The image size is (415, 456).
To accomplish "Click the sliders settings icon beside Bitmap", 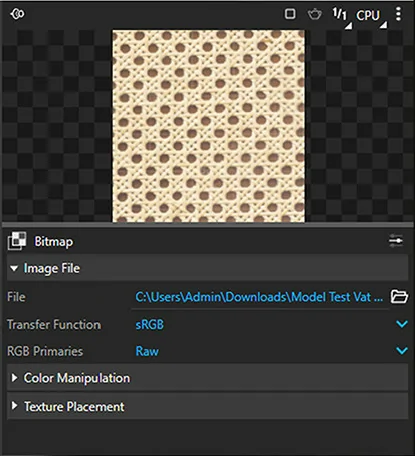I will (x=396, y=241).
